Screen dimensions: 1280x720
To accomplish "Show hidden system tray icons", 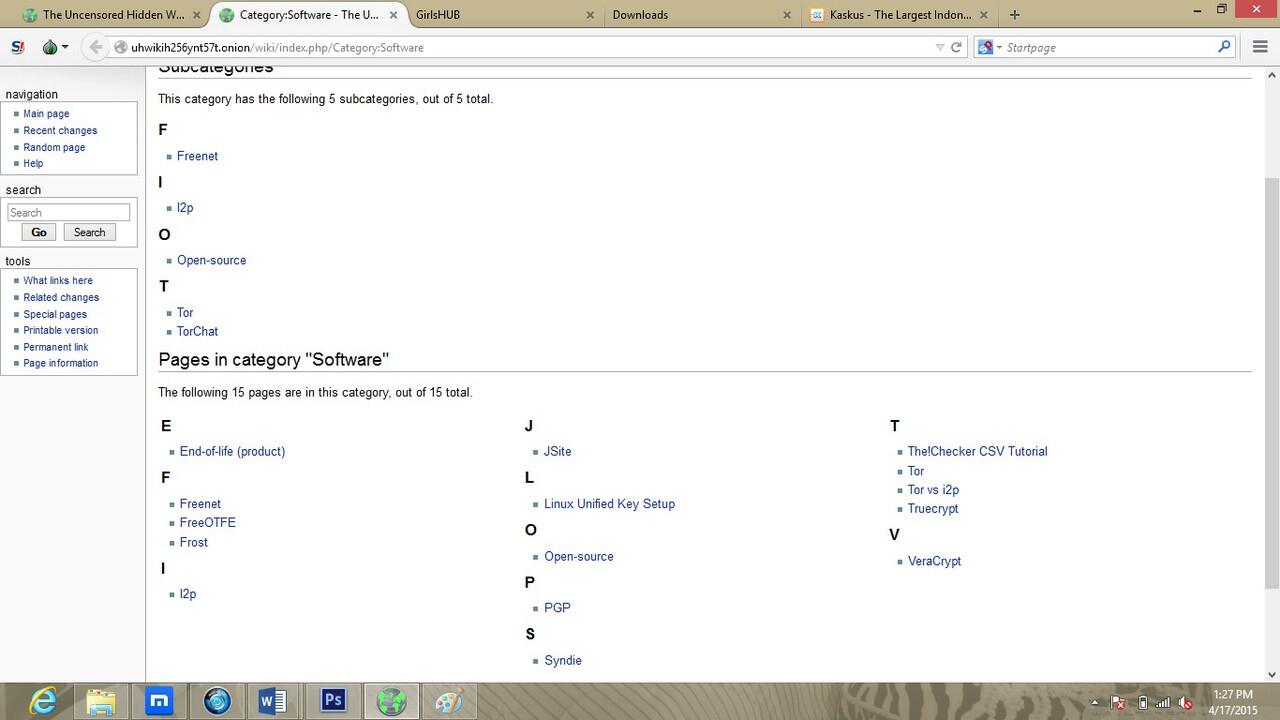I will tap(1095, 703).
